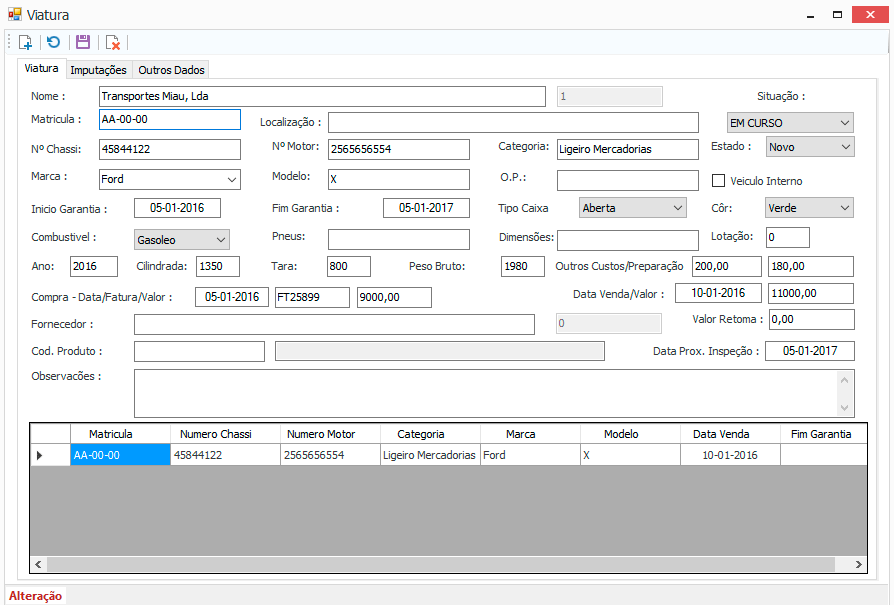Screen dimensions: 894x605
Task: Click the Data Prox. Inspeção date field
Action: (810, 351)
